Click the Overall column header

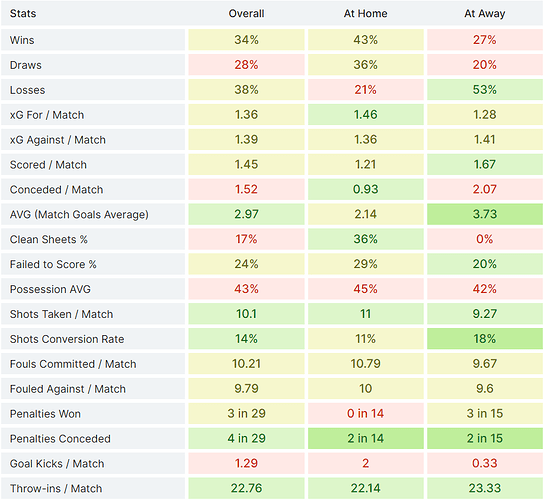click(x=246, y=14)
